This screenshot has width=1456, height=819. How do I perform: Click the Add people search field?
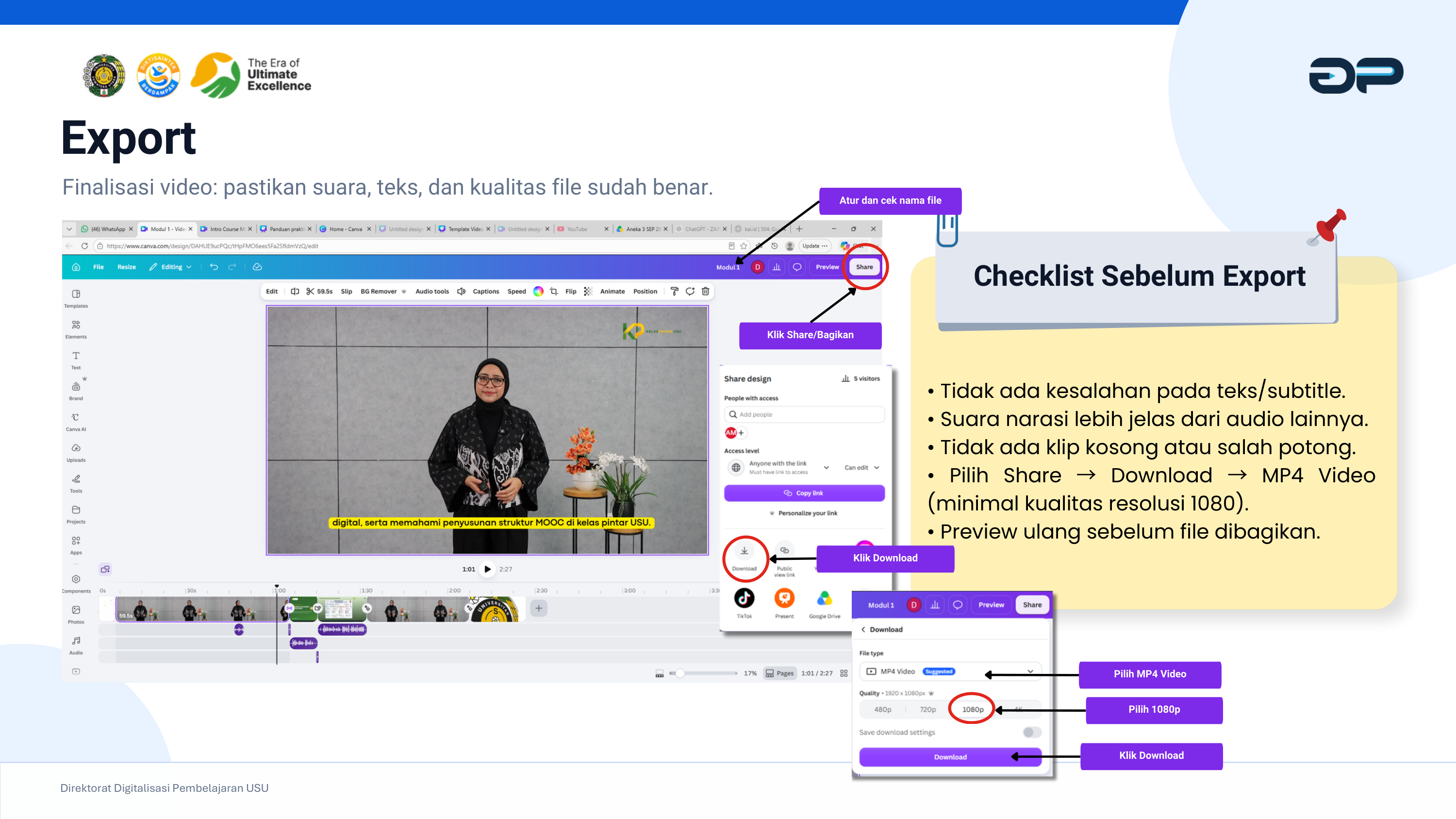pos(804,414)
